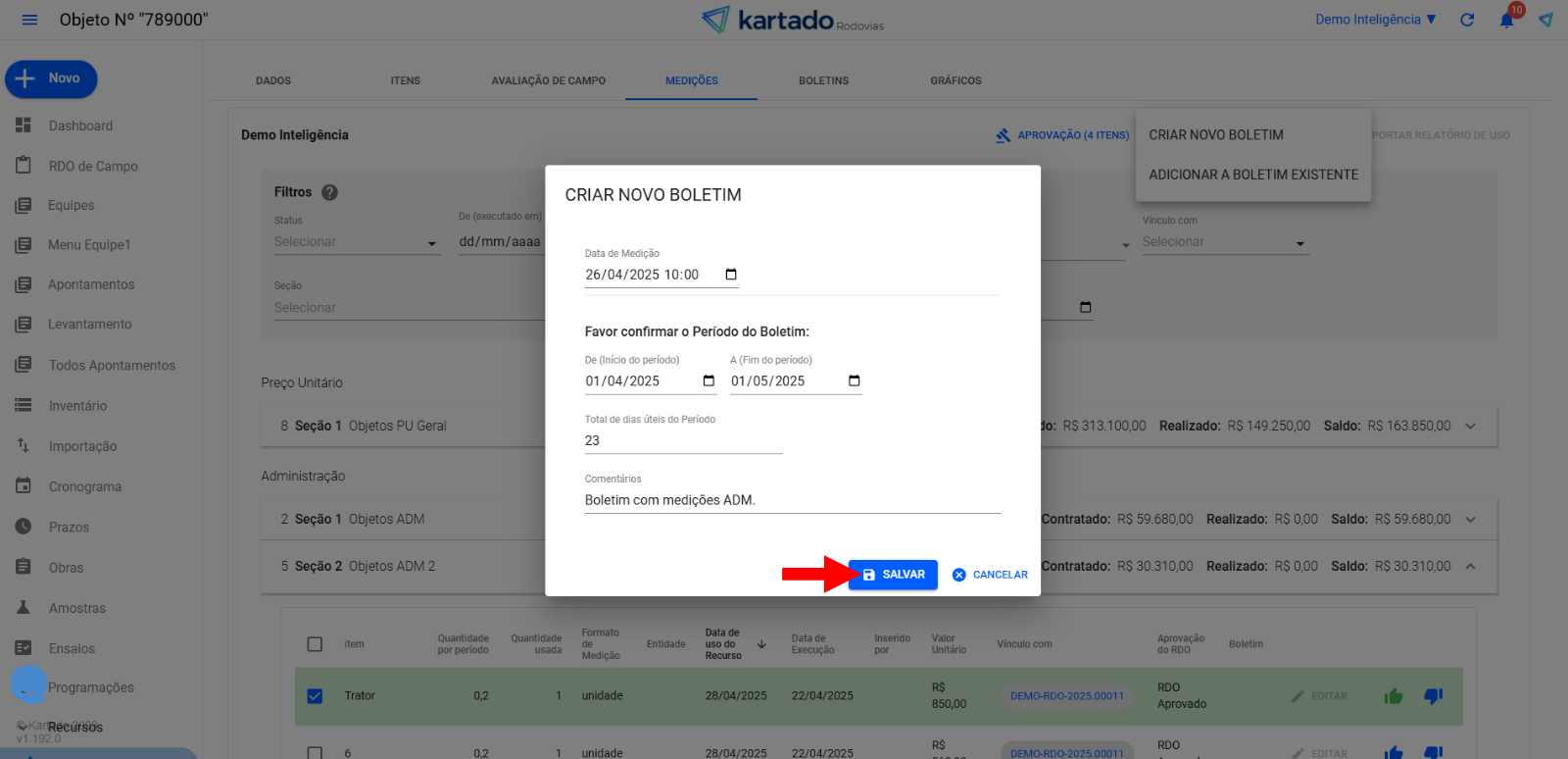Open calendar for period end date
The height and width of the screenshot is (759, 1568).
pyautogui.click(x=854, y=380)
